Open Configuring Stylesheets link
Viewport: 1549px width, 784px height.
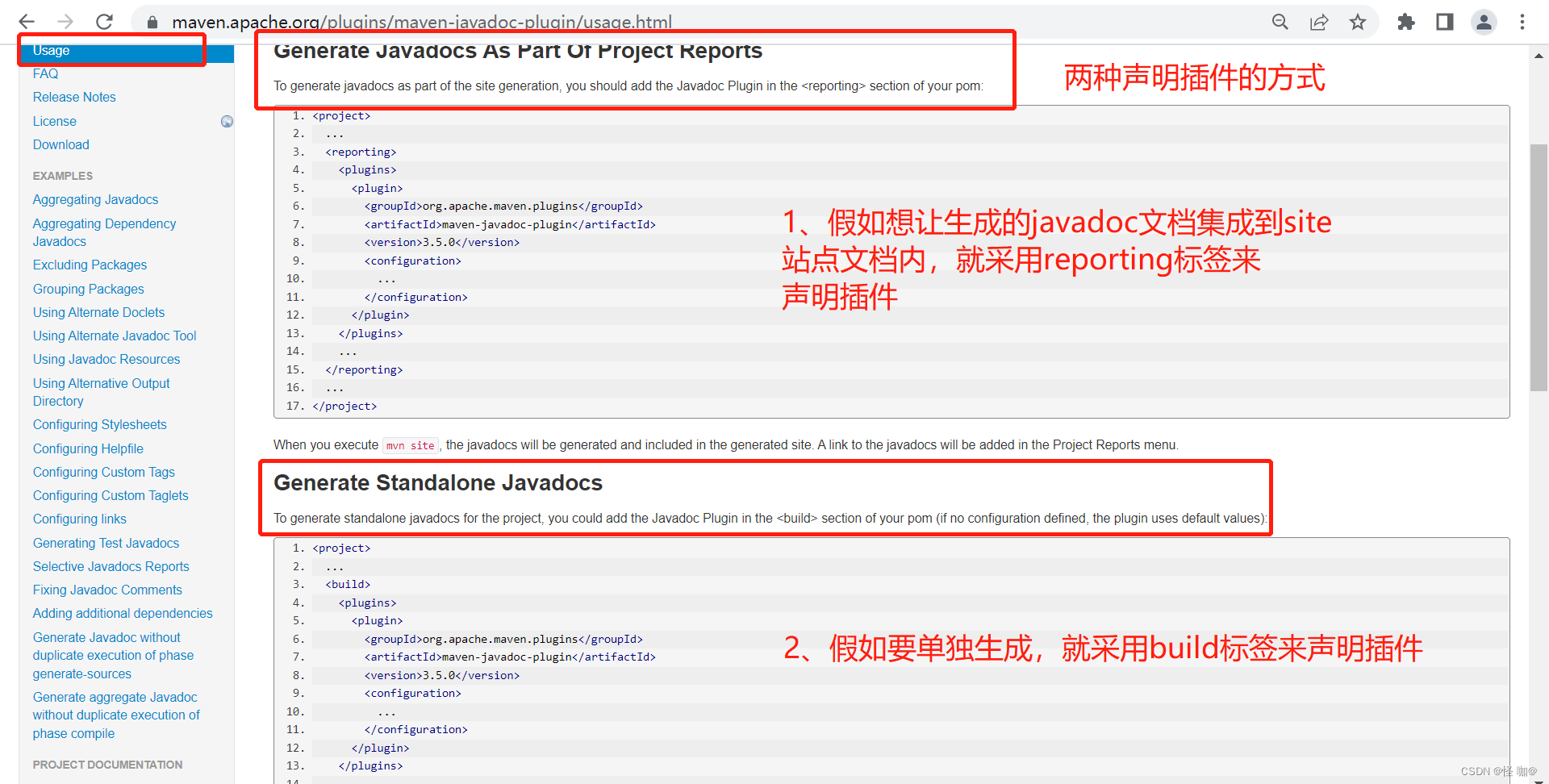pyautogui.click(x=99, y=424)
